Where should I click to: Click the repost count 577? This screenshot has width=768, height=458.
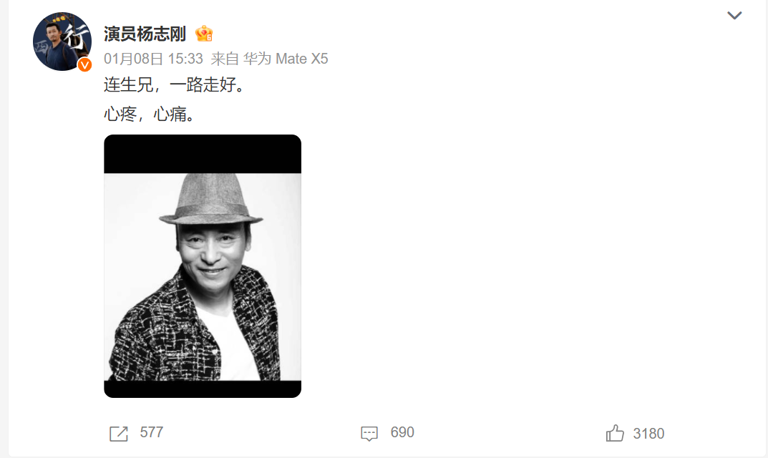tap(151, 432)
